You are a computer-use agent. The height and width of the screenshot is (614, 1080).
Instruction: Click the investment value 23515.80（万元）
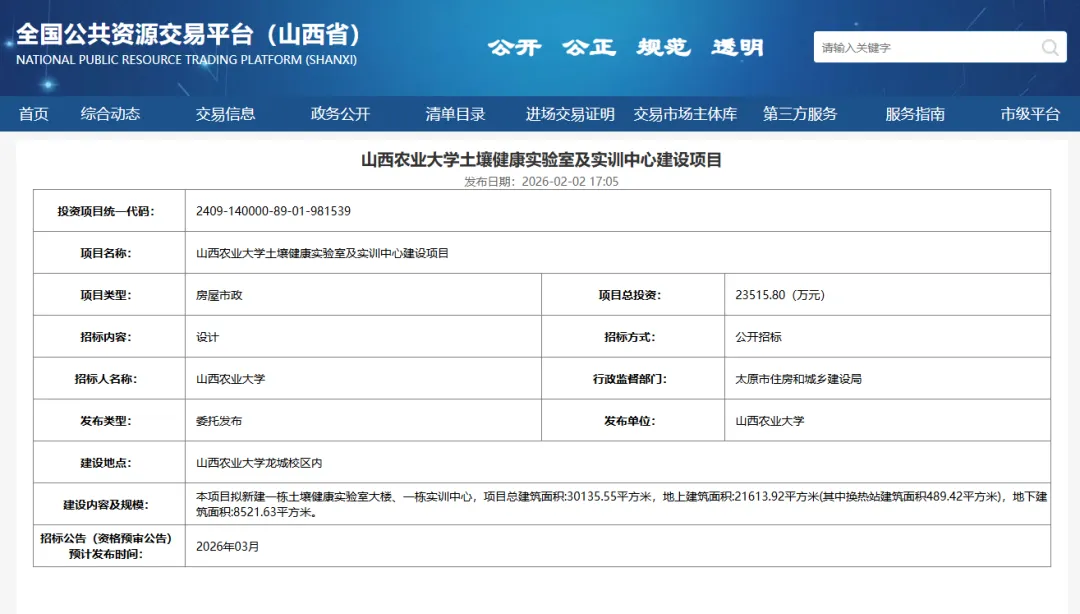[x=780, y=295]
